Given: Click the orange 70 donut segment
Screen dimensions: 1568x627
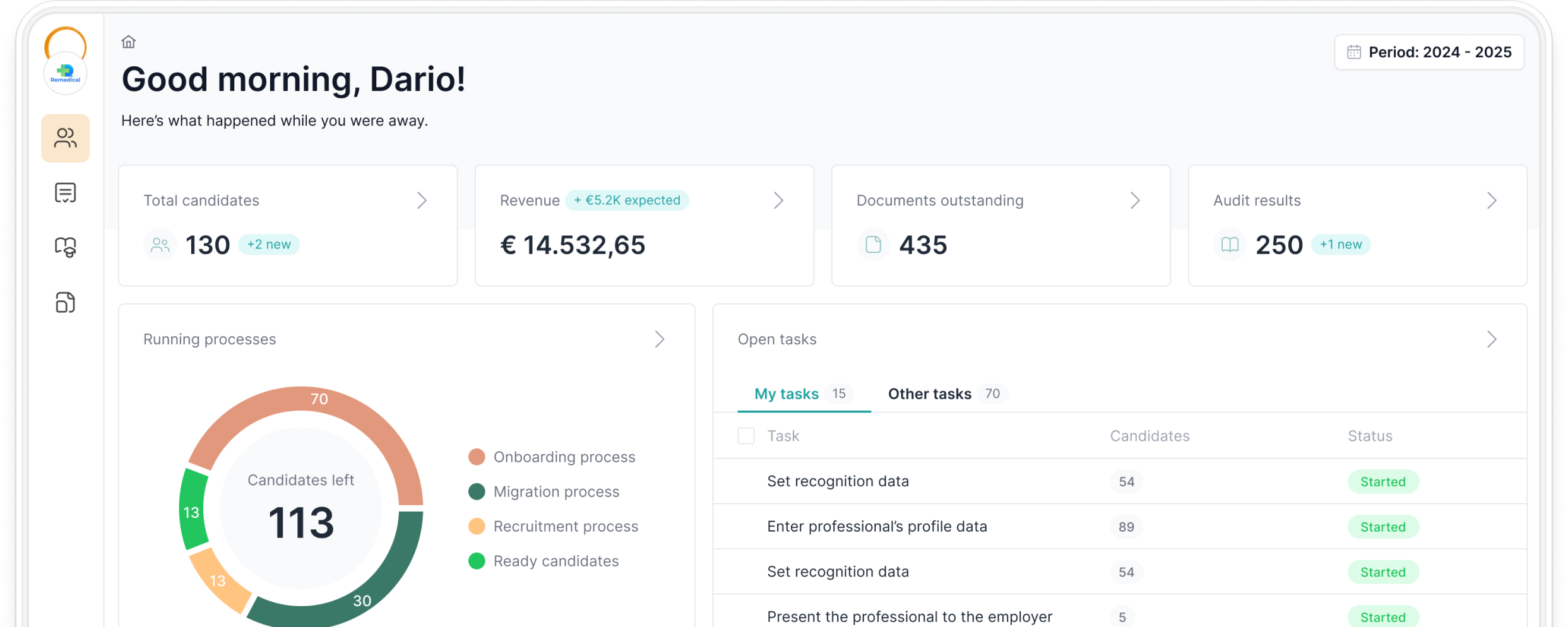Looking at the screenshot, I should (x=319, y=399).
